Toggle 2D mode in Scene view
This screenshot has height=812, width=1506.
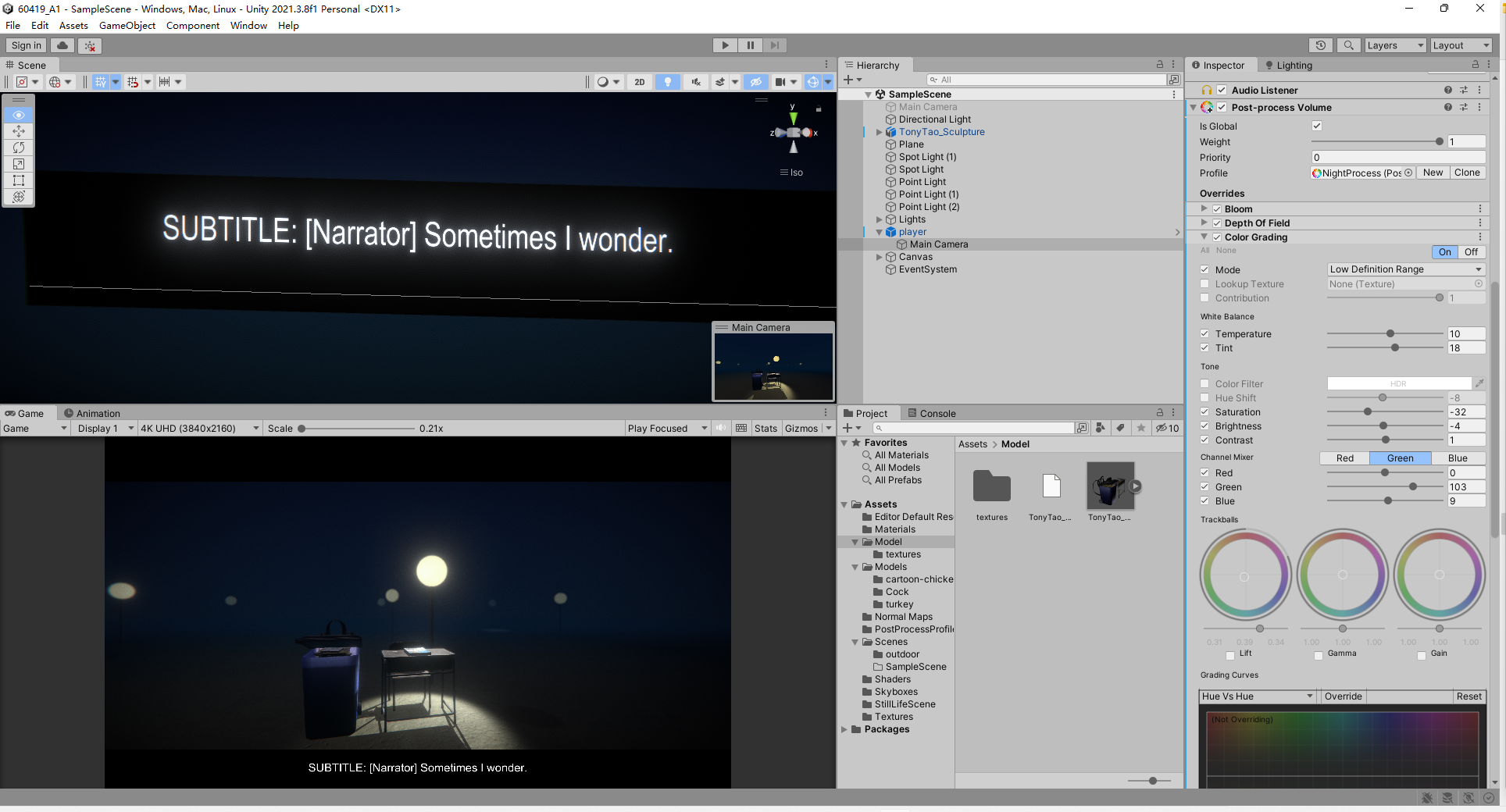(639, 82)
